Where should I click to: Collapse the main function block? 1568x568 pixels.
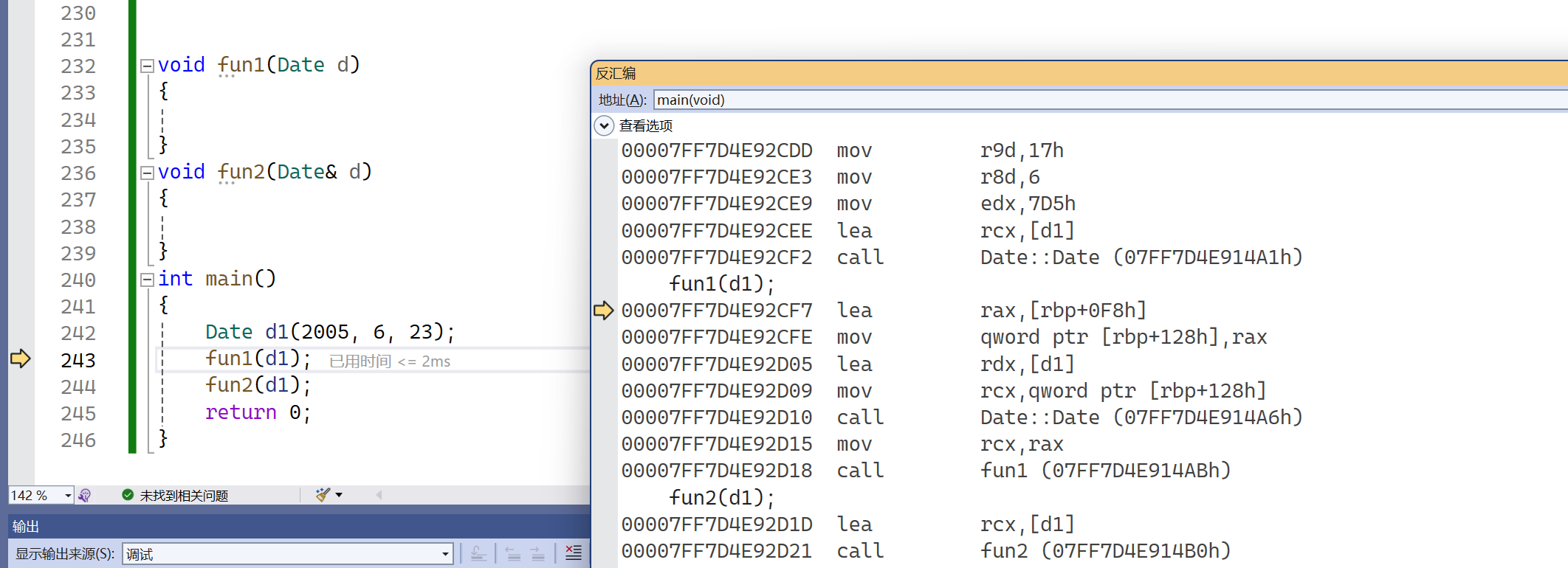click(x=147, y=280)
